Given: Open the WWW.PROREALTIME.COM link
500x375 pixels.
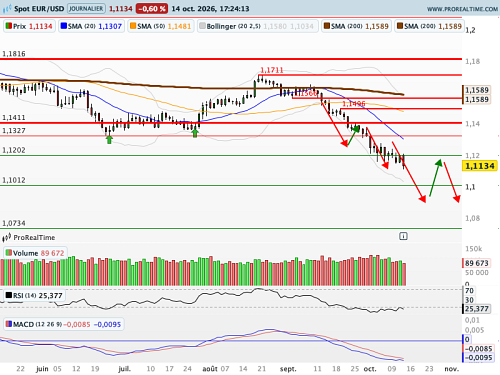Looking at the screenshot, I should click(x=462, y=9).
